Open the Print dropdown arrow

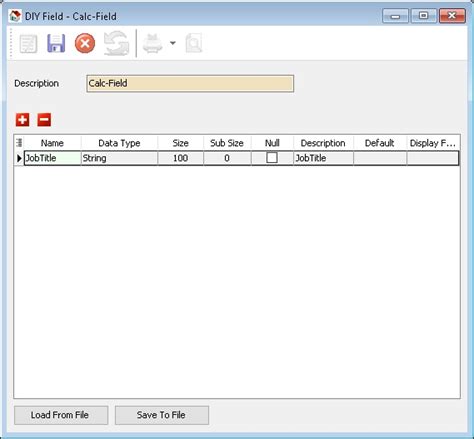[x=173, y=43]
